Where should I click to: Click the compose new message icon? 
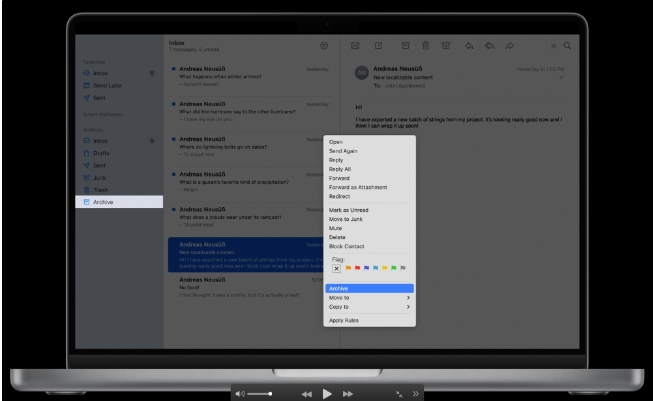(379, 46)
